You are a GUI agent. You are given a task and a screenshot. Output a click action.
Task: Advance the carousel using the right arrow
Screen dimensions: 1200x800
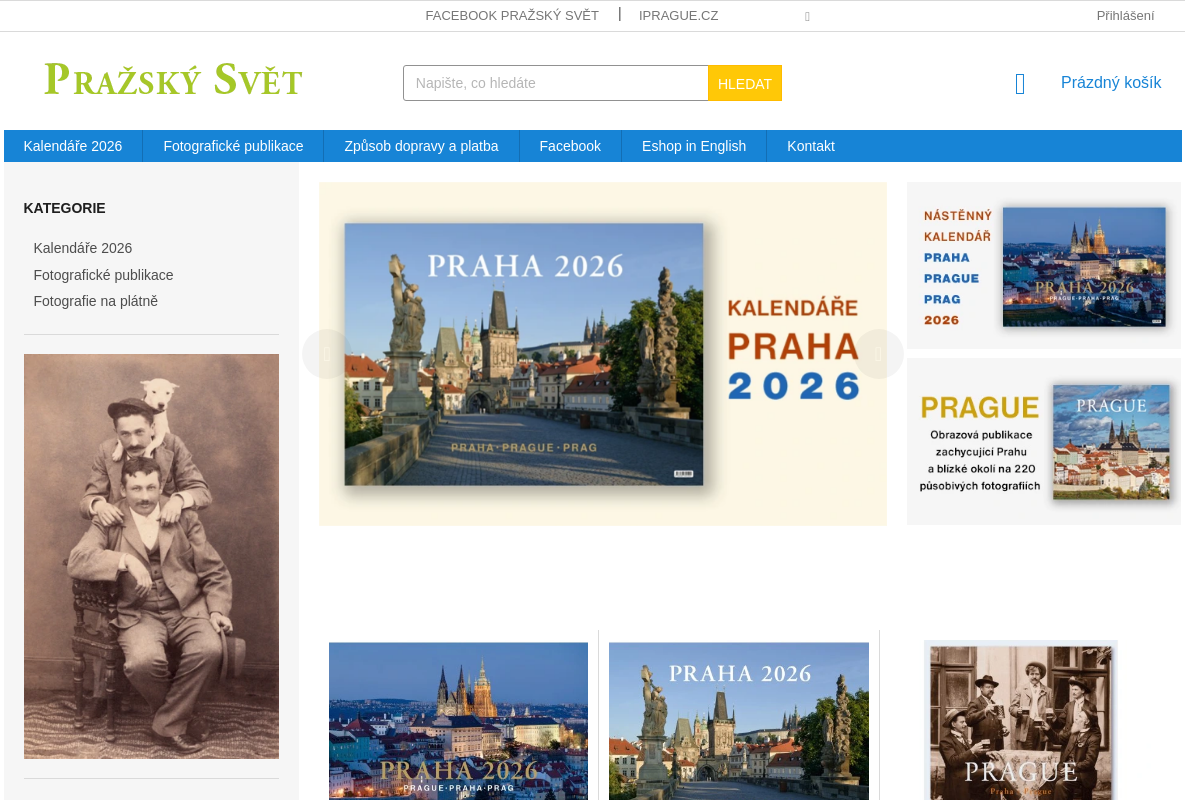[x=878, y=353]
